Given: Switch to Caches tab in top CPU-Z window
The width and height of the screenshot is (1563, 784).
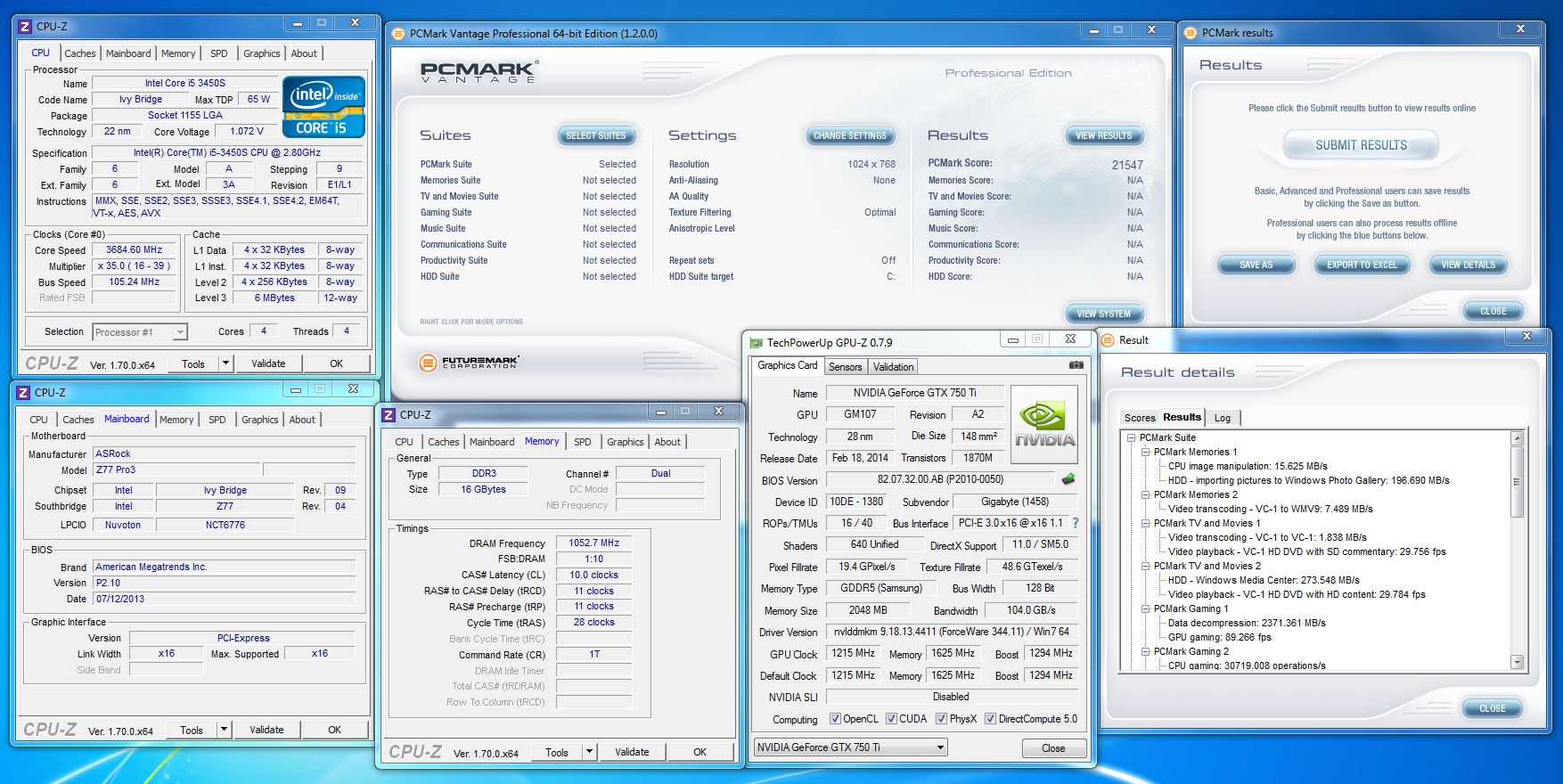Looking at the screenshot, I should 79,53.
